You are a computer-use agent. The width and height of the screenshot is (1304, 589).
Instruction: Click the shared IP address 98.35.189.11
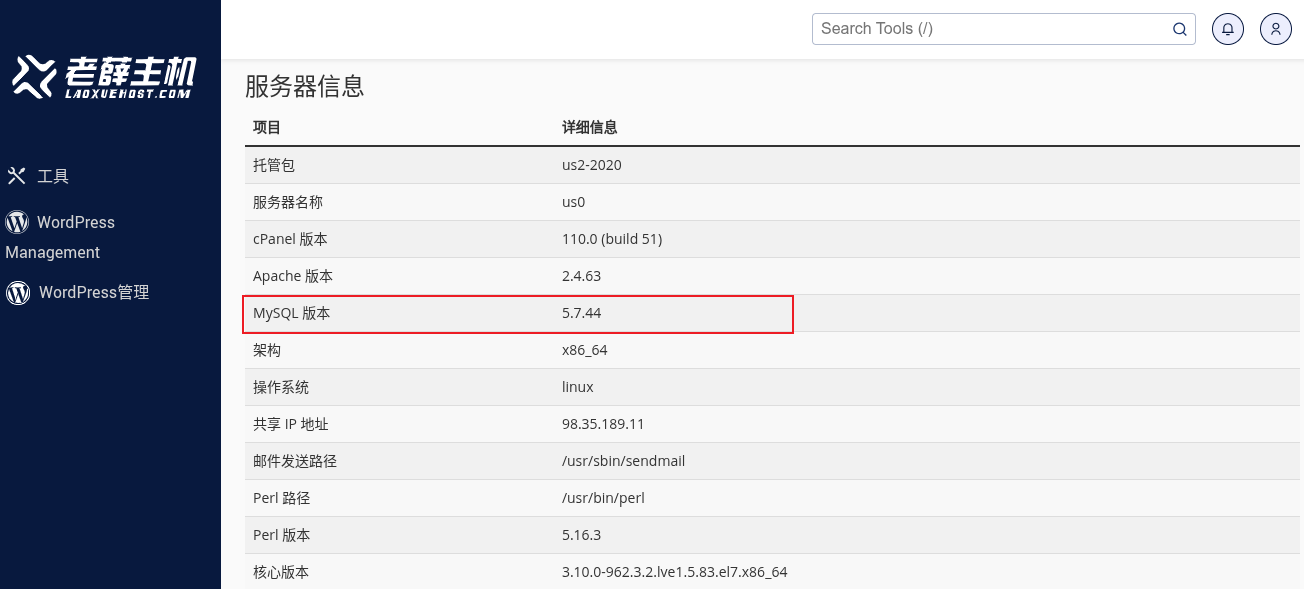603,424
